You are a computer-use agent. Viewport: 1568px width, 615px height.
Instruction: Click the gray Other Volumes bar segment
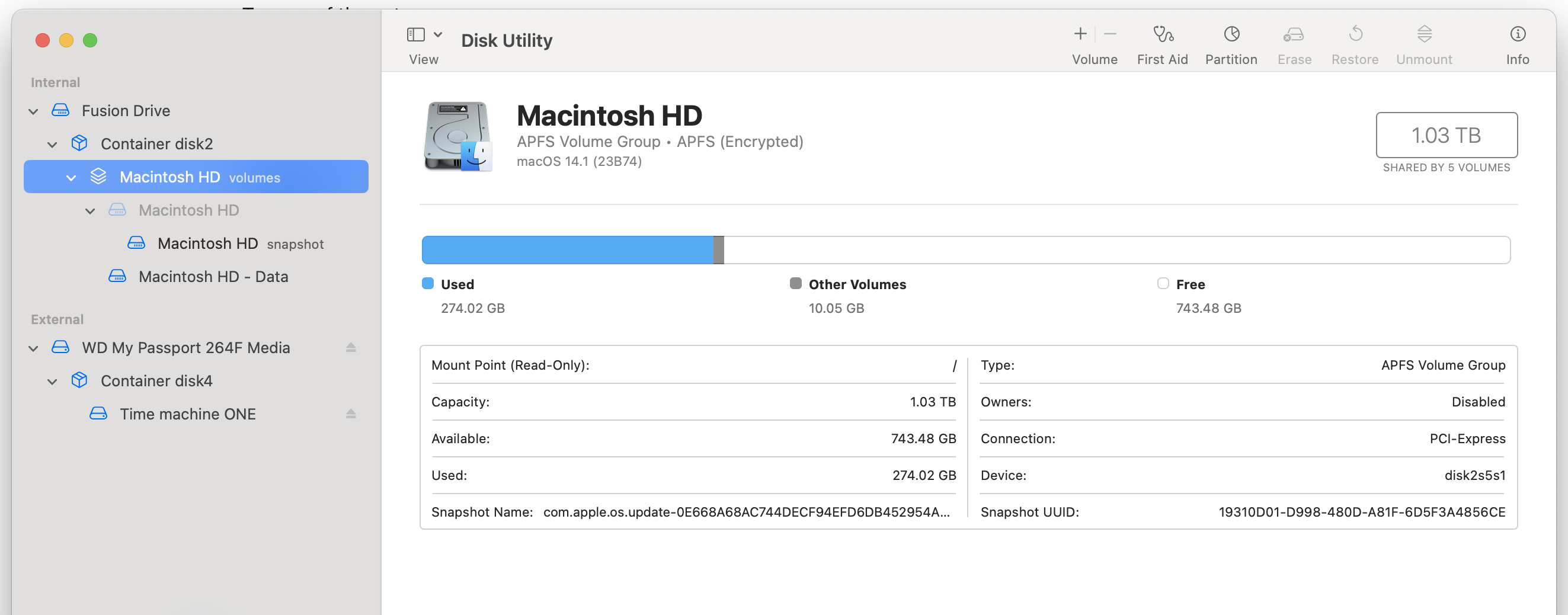tap(719, 250)
